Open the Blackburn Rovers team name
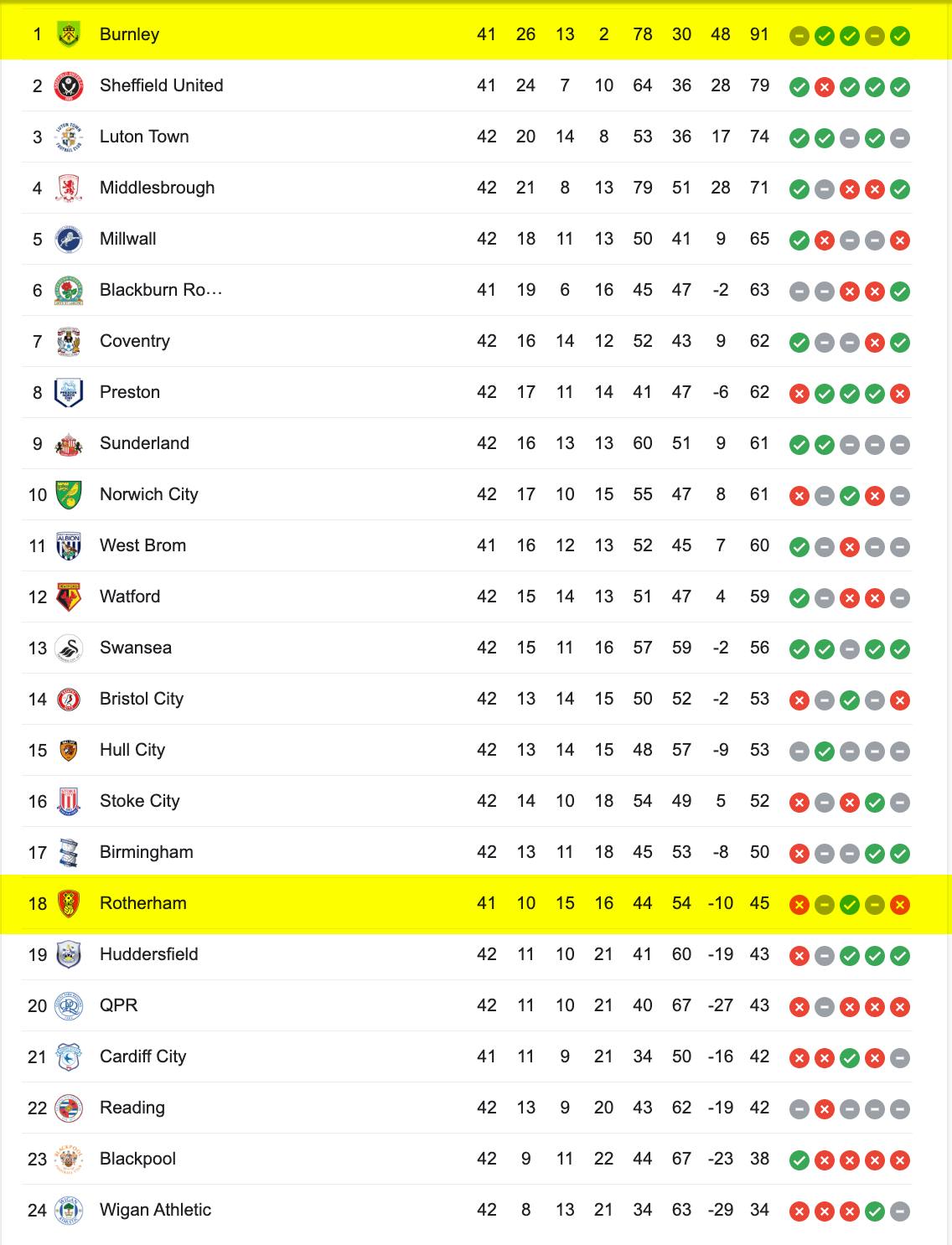Image resolution: width=952 pixels, height=1245 pixels. tap(161, 290)
